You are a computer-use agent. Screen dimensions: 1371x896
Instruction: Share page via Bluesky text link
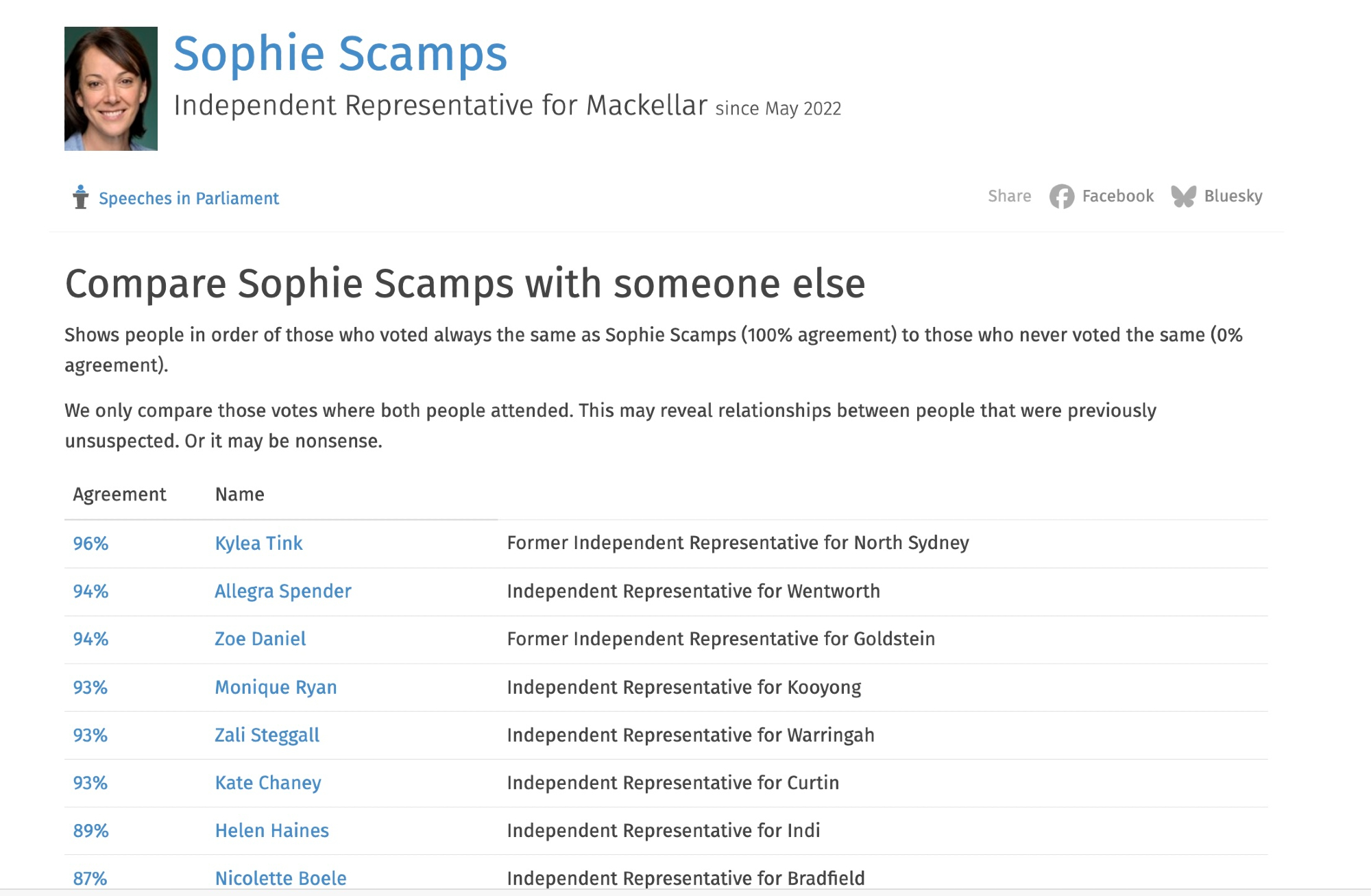(x=1233, y=196)
